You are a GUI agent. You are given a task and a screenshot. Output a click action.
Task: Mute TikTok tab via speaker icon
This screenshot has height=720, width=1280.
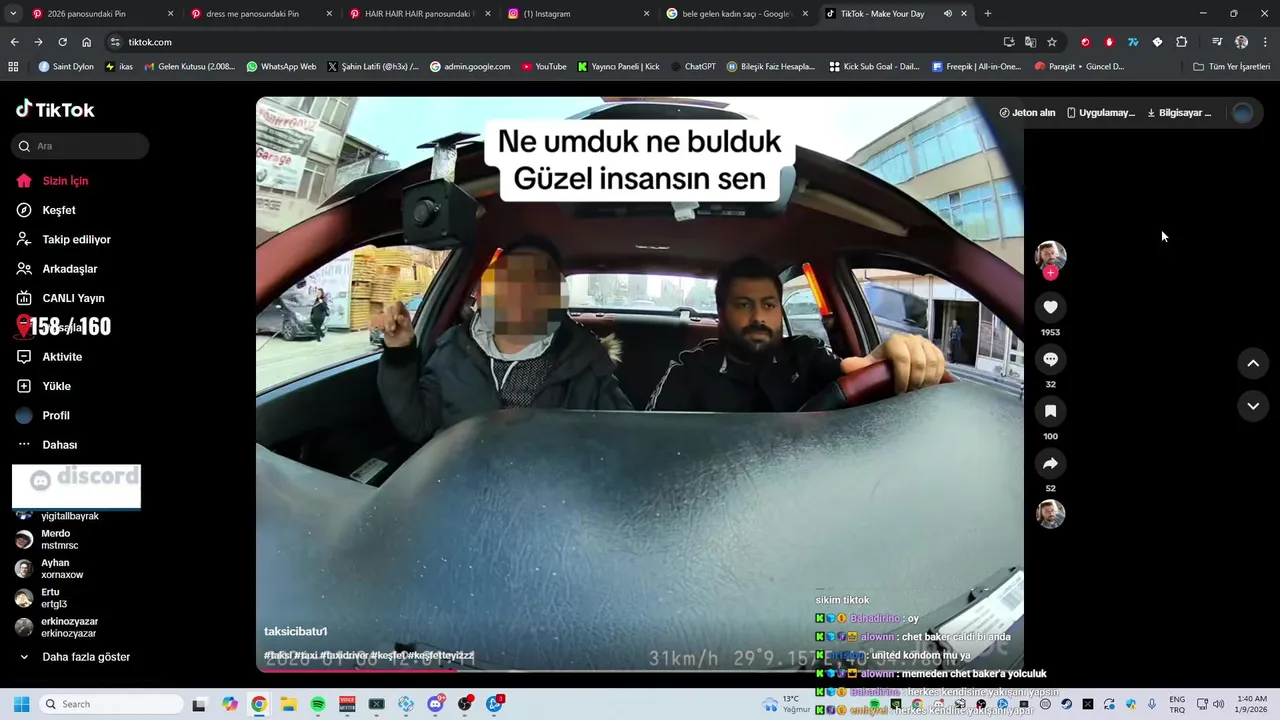pyautogui.click(x=947, y=14)
